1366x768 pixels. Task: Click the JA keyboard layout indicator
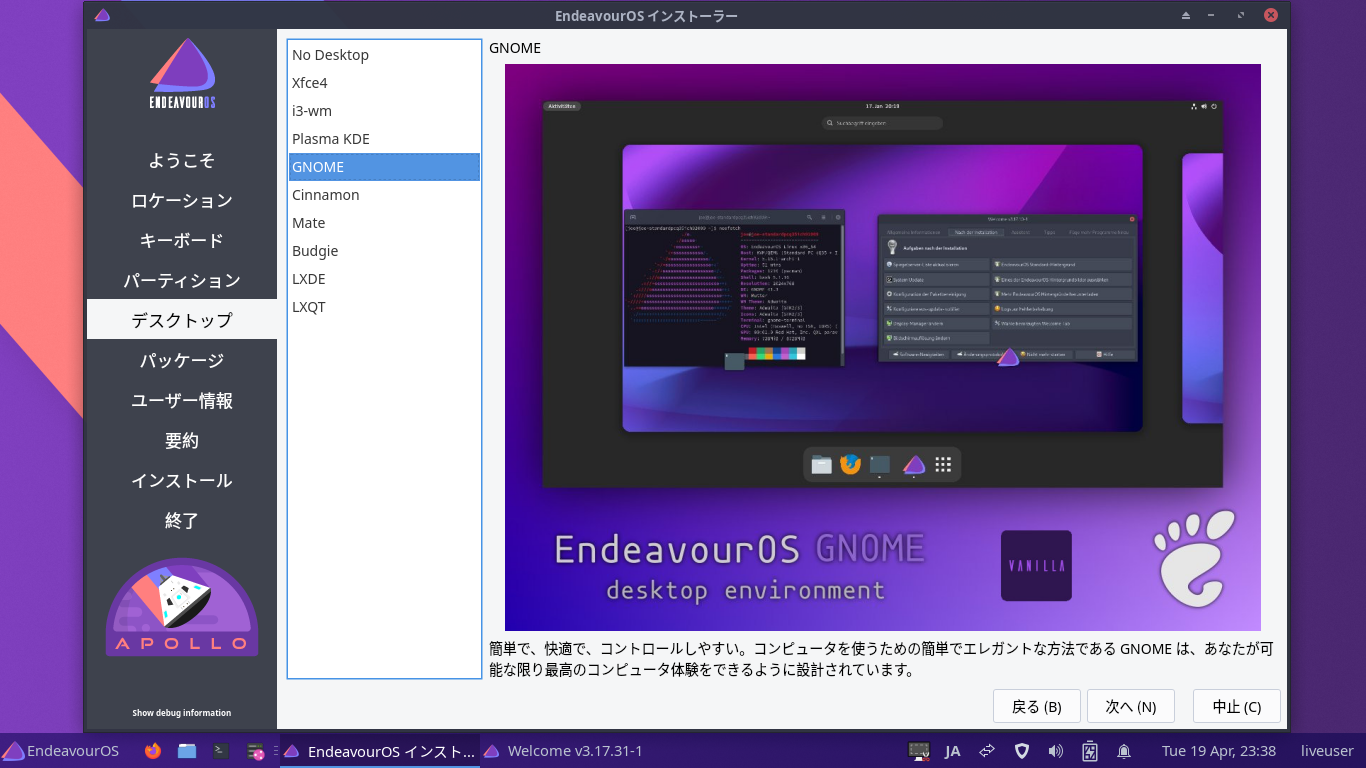click(953, 751)
